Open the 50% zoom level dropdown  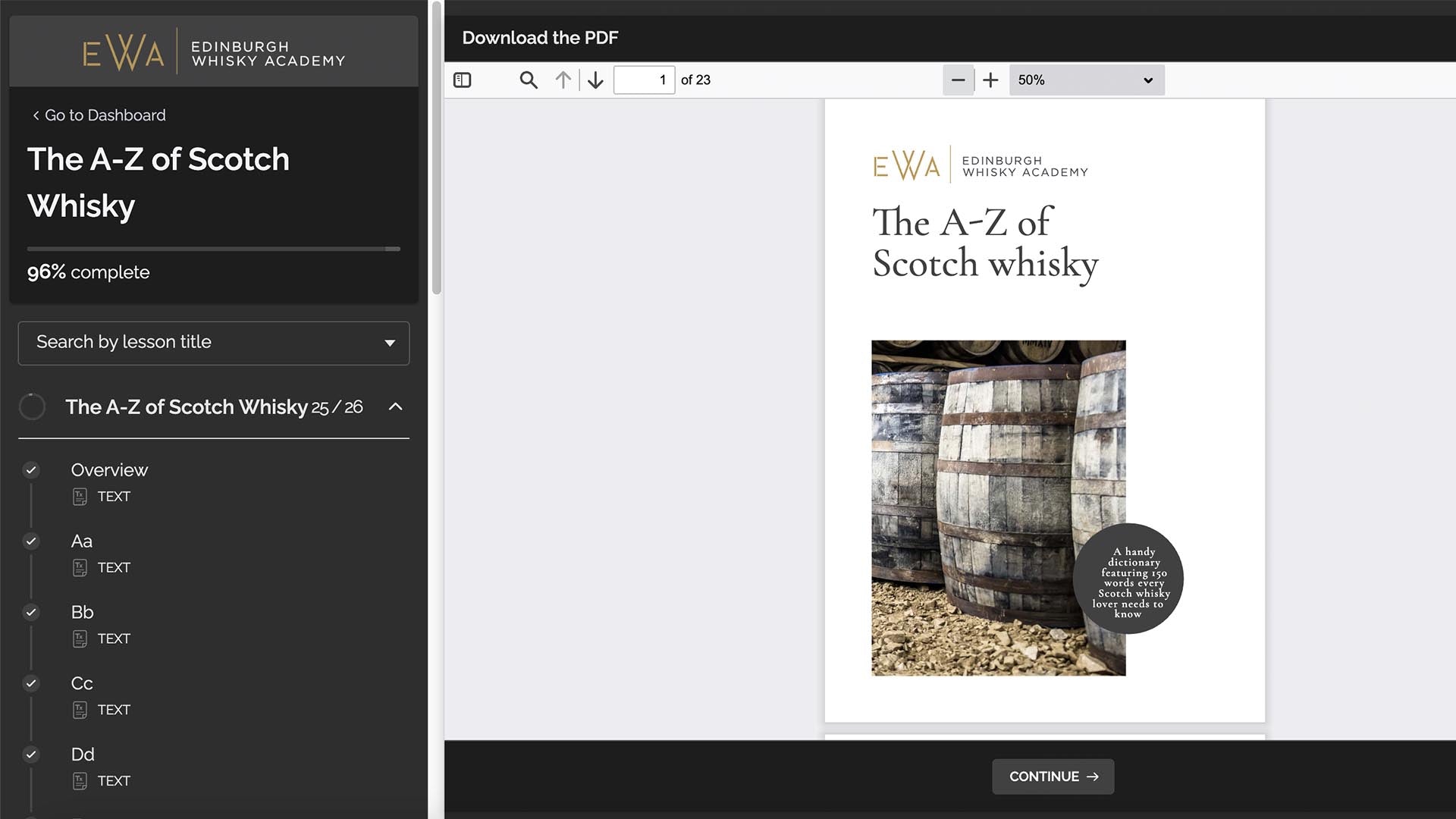[1087, 80]
